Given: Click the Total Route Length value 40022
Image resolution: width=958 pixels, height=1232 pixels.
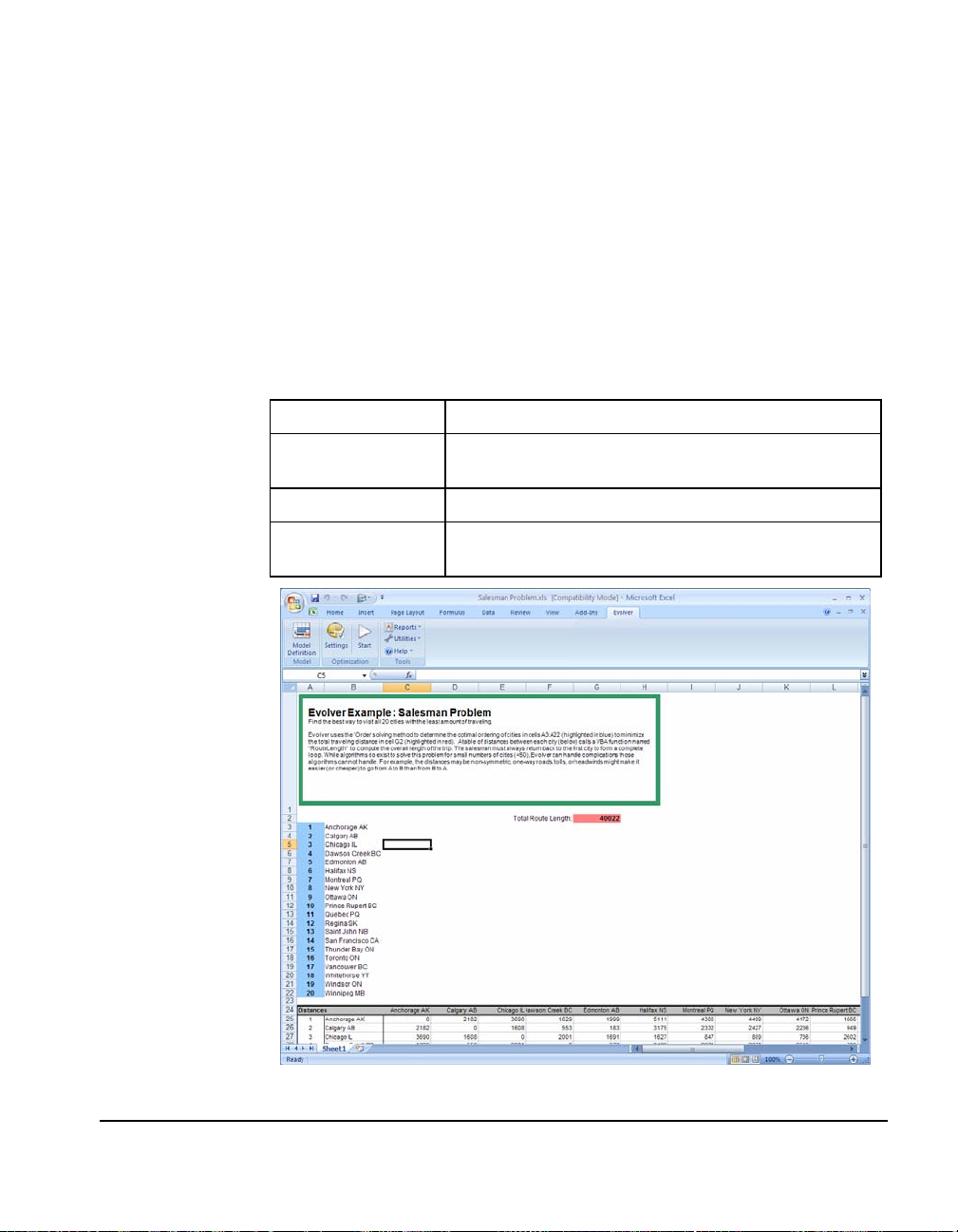Looking at the screenshot, I should pyautogui.click(x=597, y=819).
